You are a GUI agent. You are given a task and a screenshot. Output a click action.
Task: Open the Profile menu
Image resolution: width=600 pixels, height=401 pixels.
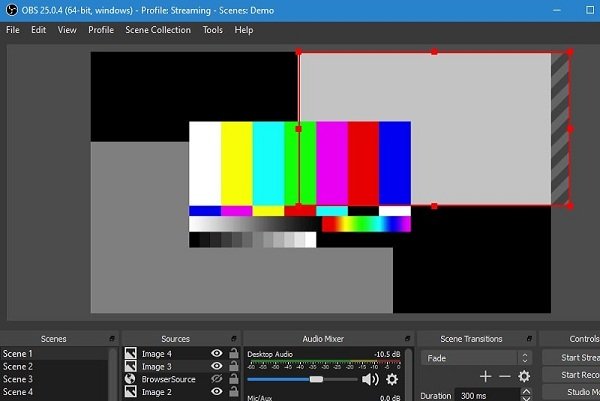101,30
